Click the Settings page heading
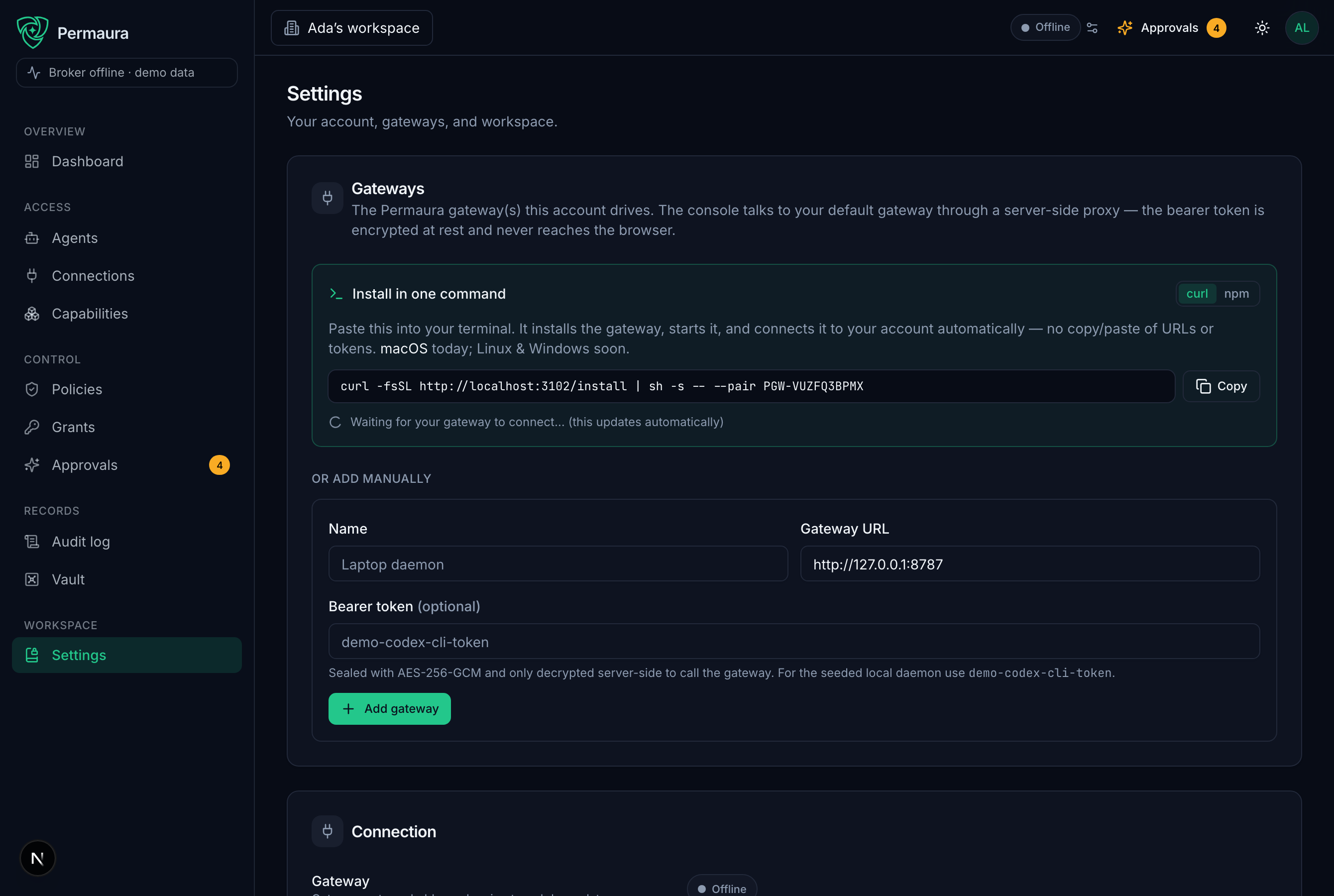Viewport: 1334px width, 896px height. (x=324, y=94)
